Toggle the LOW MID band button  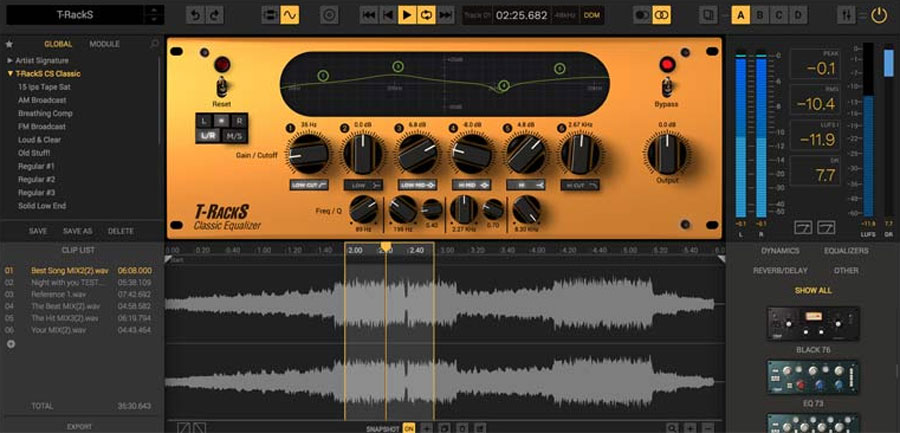(x=417, y=185)
